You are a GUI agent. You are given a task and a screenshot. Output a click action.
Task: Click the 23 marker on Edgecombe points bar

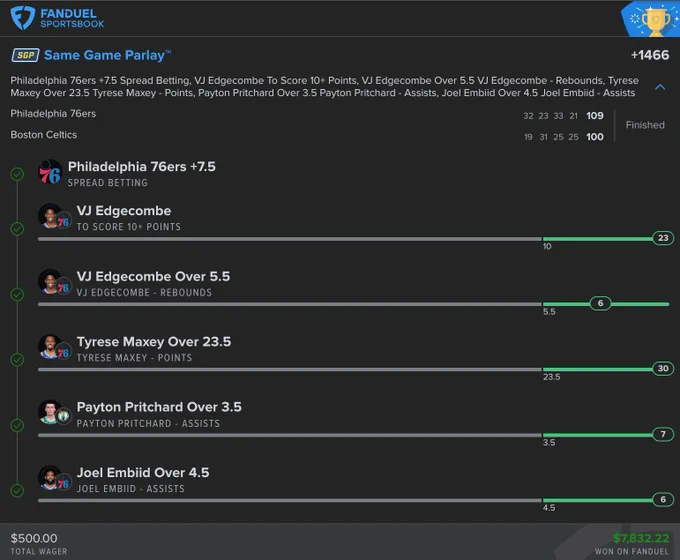pyautogui.click(x=663, y=238)
